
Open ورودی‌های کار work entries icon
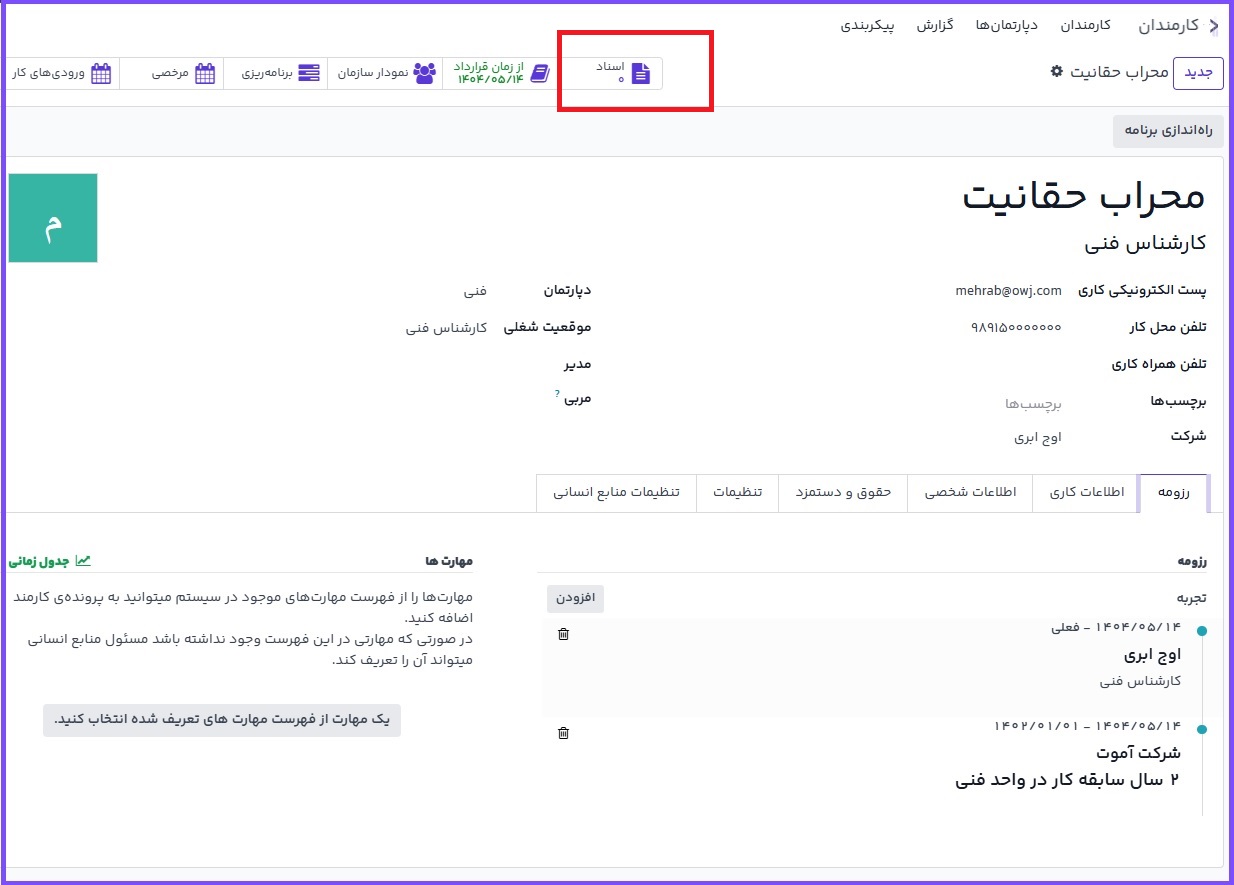(101, 73)
